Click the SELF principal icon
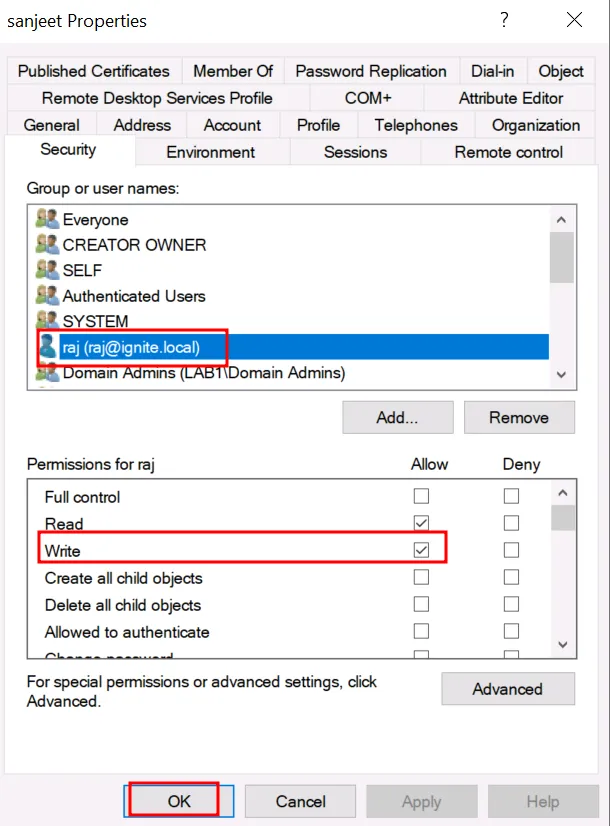The image size is (610, 826). click(47, 270)
